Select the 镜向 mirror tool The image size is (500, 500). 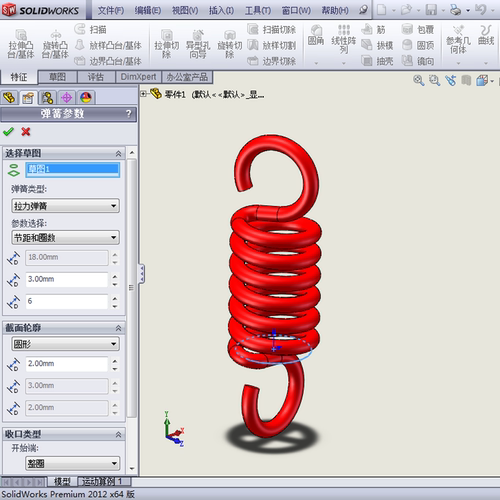[418, 61]
